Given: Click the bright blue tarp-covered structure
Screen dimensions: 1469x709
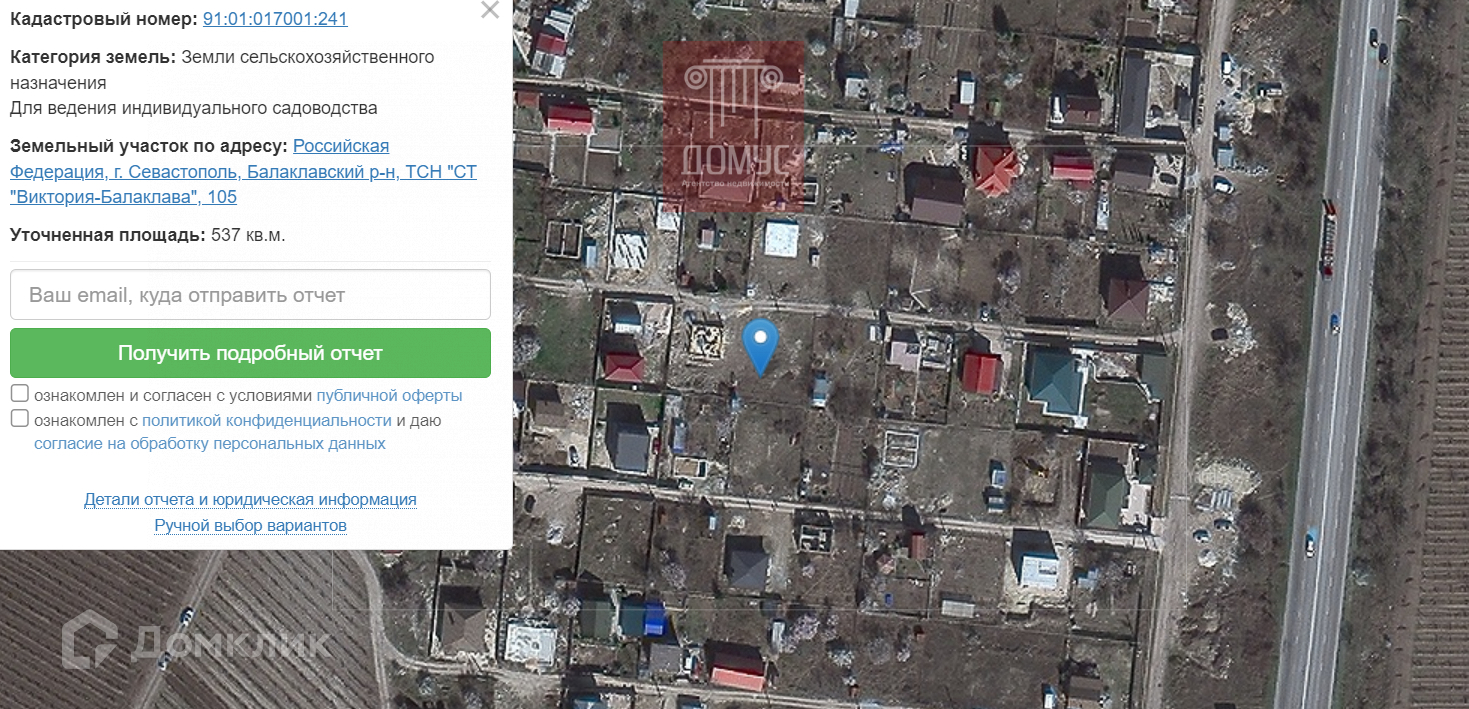Looking at the screenshot, I should (x=653, y=619).
